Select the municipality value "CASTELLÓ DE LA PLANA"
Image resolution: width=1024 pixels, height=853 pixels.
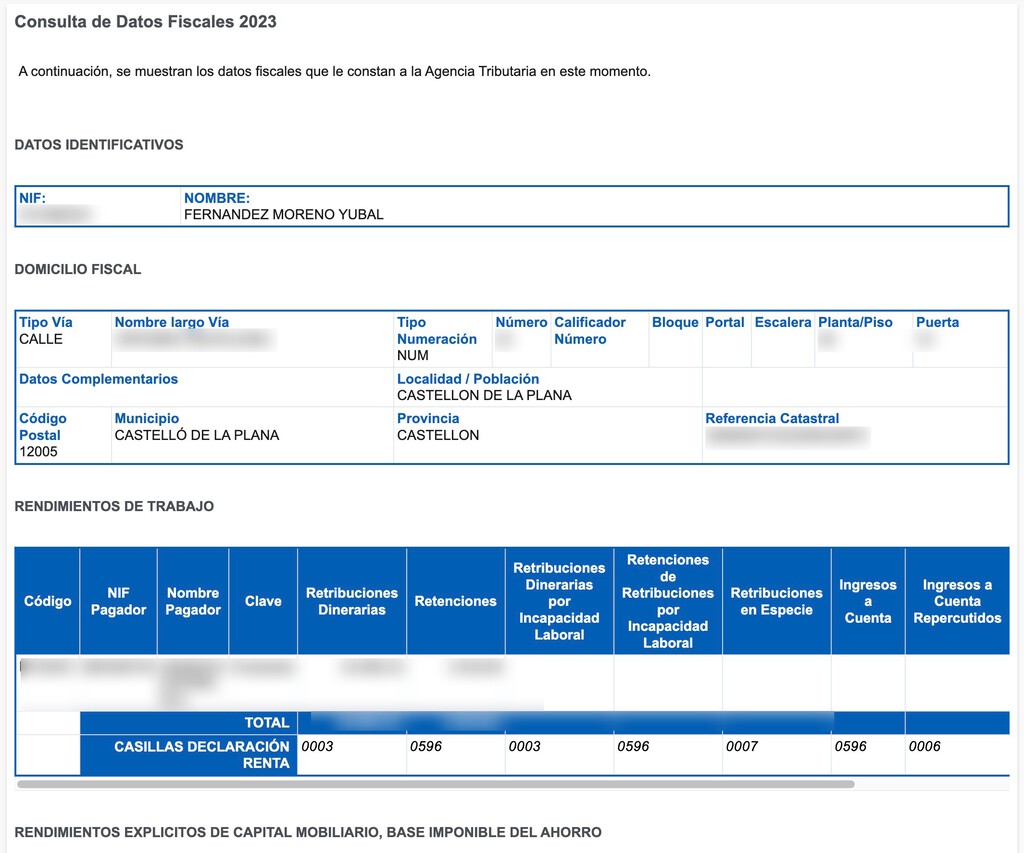197,435
